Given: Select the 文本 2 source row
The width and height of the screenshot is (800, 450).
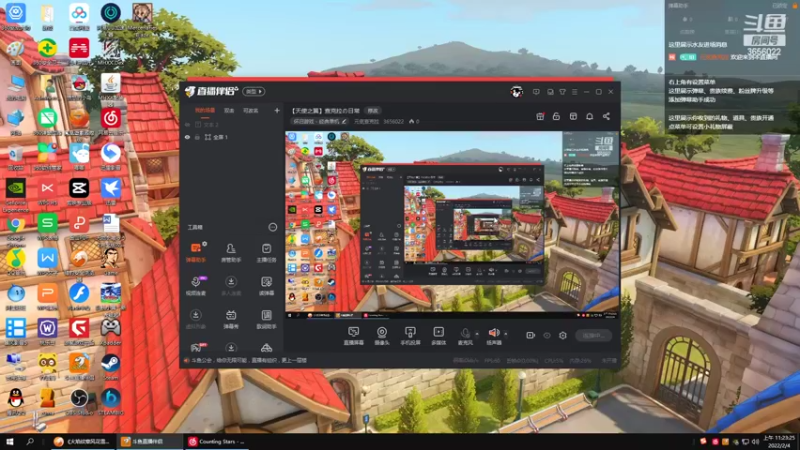Looking at the screenshot, I should coord(231,124).
